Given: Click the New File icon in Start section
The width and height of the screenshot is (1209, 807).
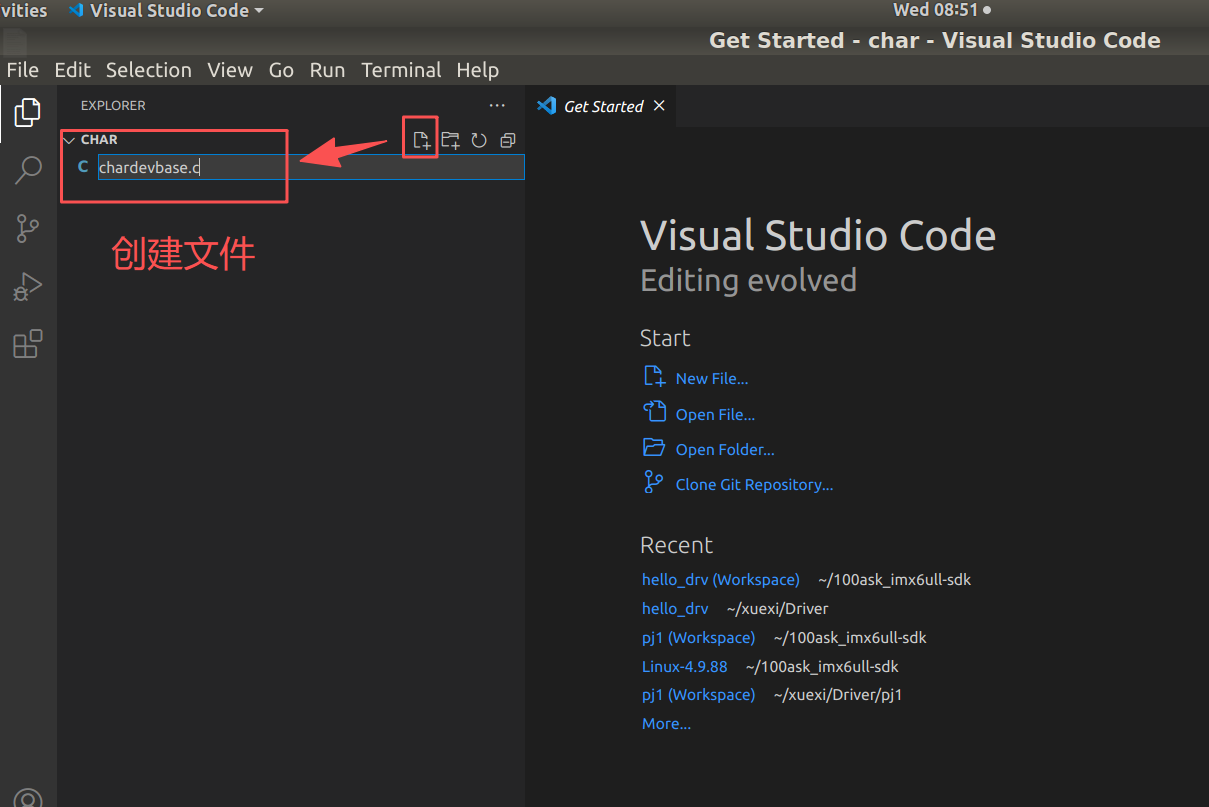Looking at the screenshot, I should tap(654, 377).
